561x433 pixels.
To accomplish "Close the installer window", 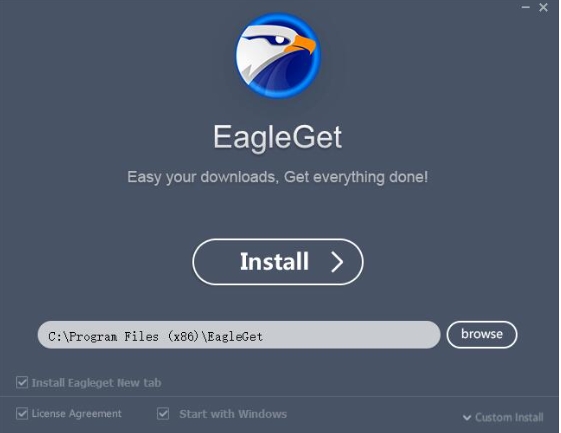I will 543,7.
